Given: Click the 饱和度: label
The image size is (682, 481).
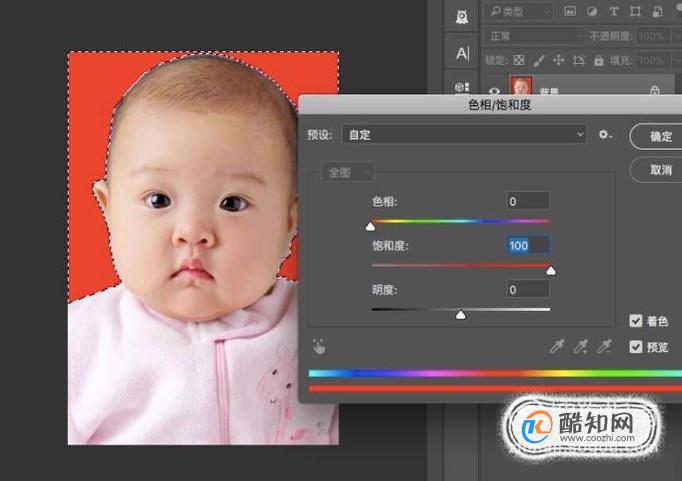Looking at the screenshot, I should (390, 246).
